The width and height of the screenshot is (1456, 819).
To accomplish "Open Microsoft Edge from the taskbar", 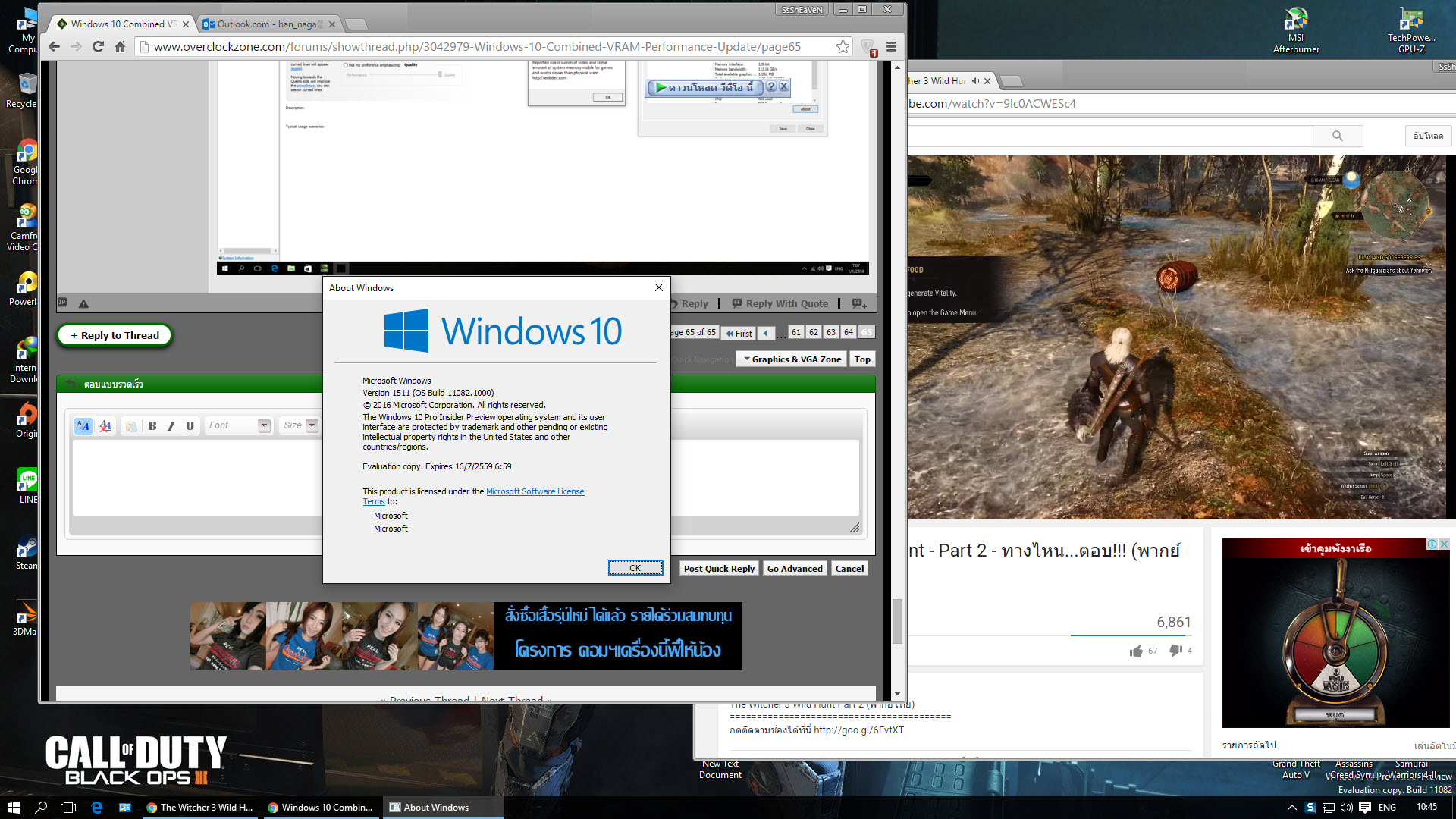I will pyautogui.click(x=97, y=808).
